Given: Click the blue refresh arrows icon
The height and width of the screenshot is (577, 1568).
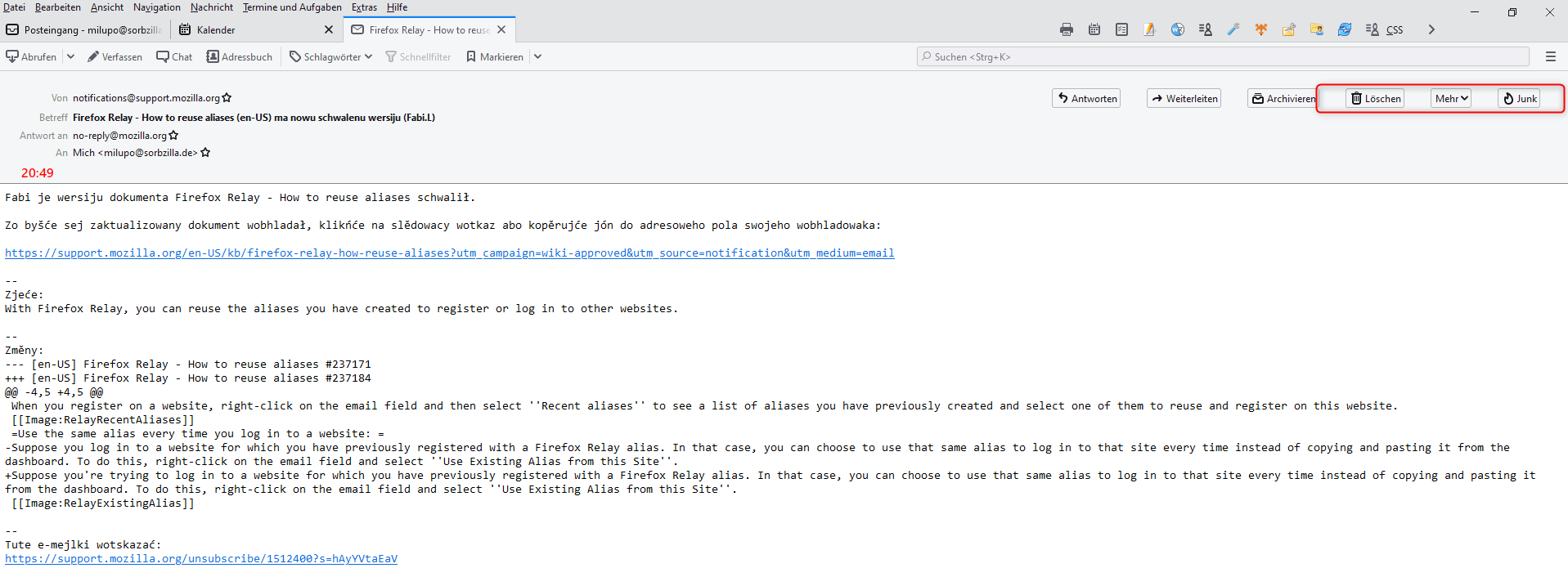Looking at the screenshot, I should point(1345,29).
